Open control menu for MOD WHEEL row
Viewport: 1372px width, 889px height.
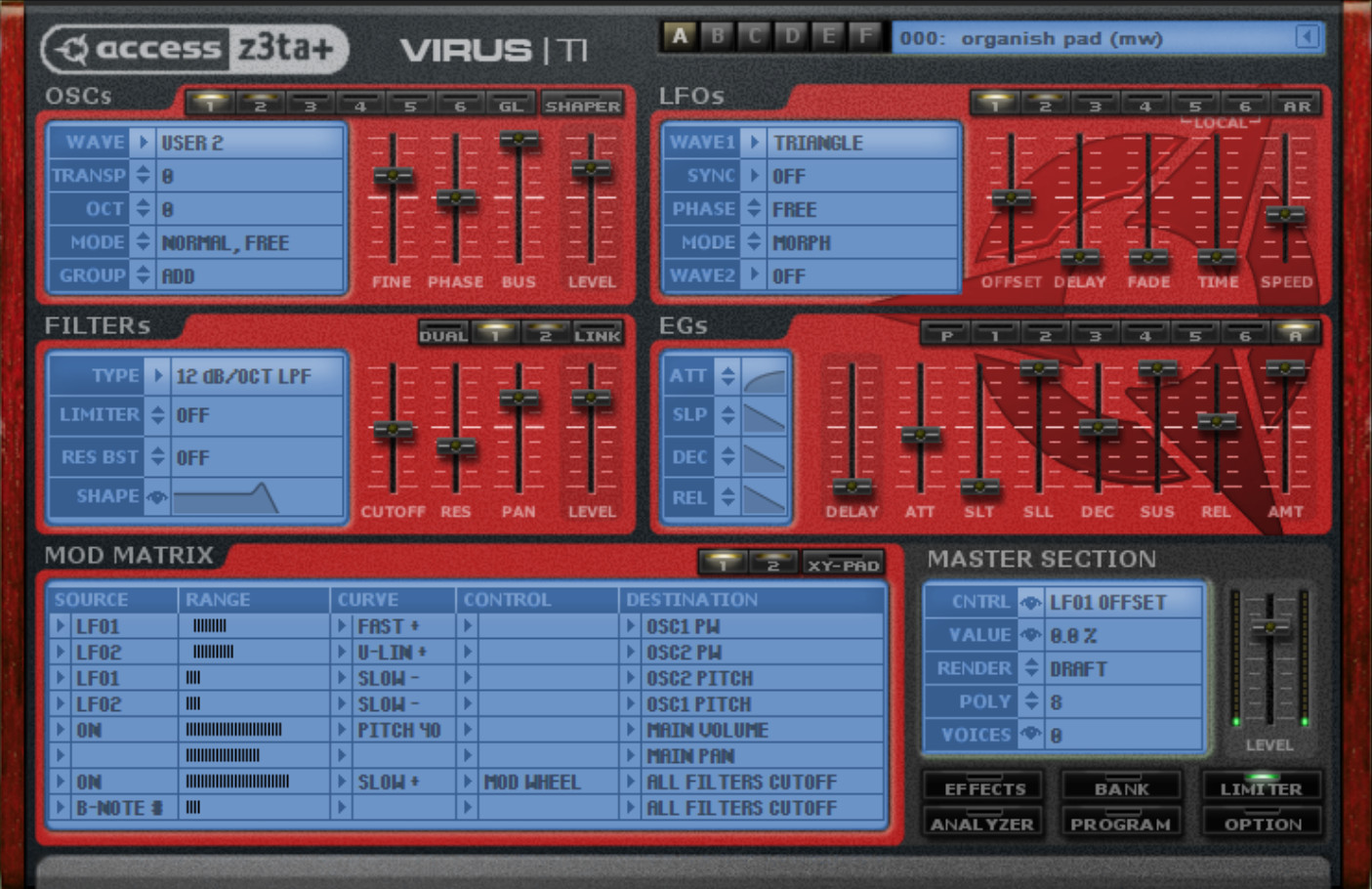point(468,782)
